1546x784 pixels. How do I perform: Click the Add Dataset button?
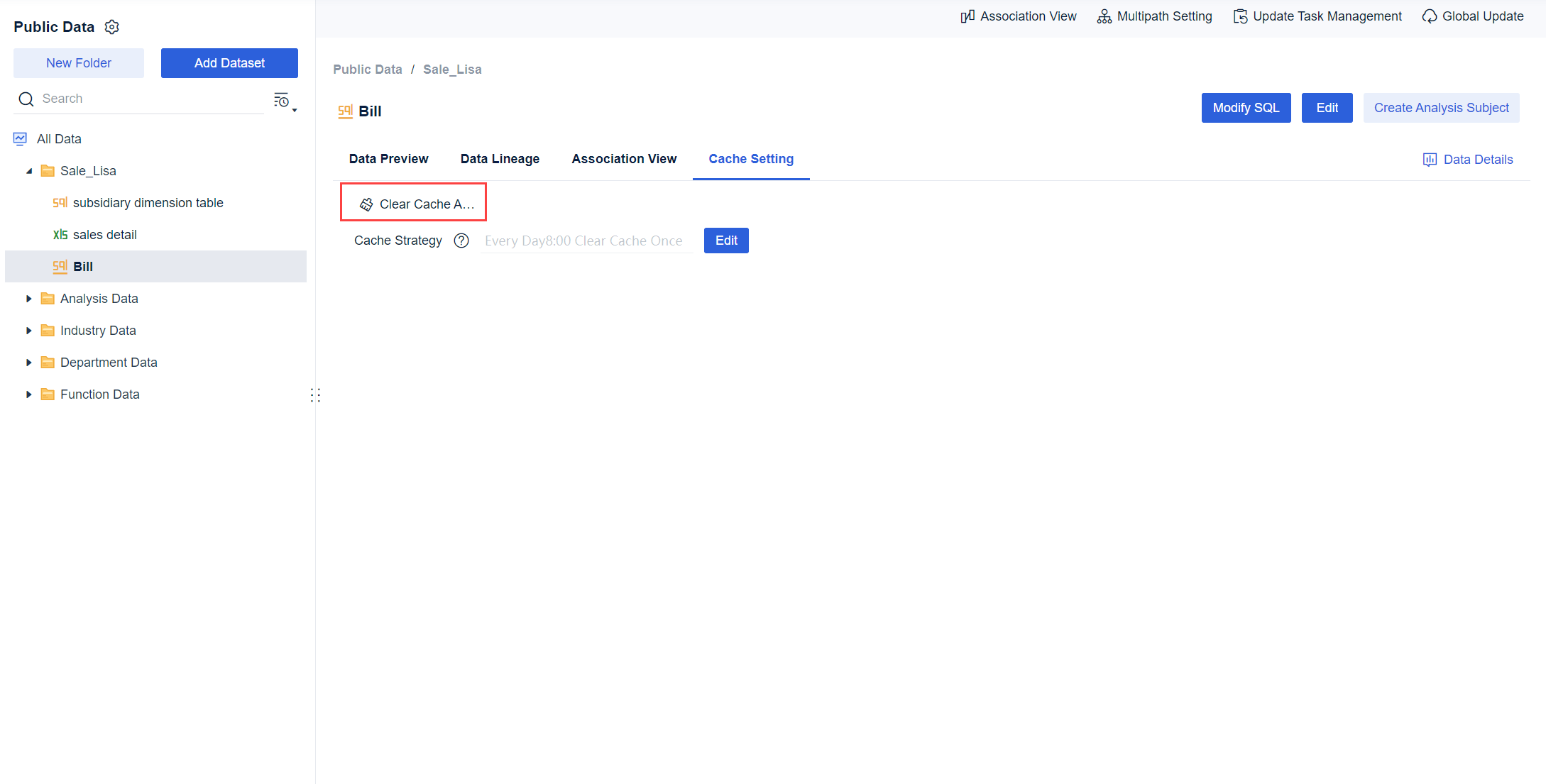[229, 63]
